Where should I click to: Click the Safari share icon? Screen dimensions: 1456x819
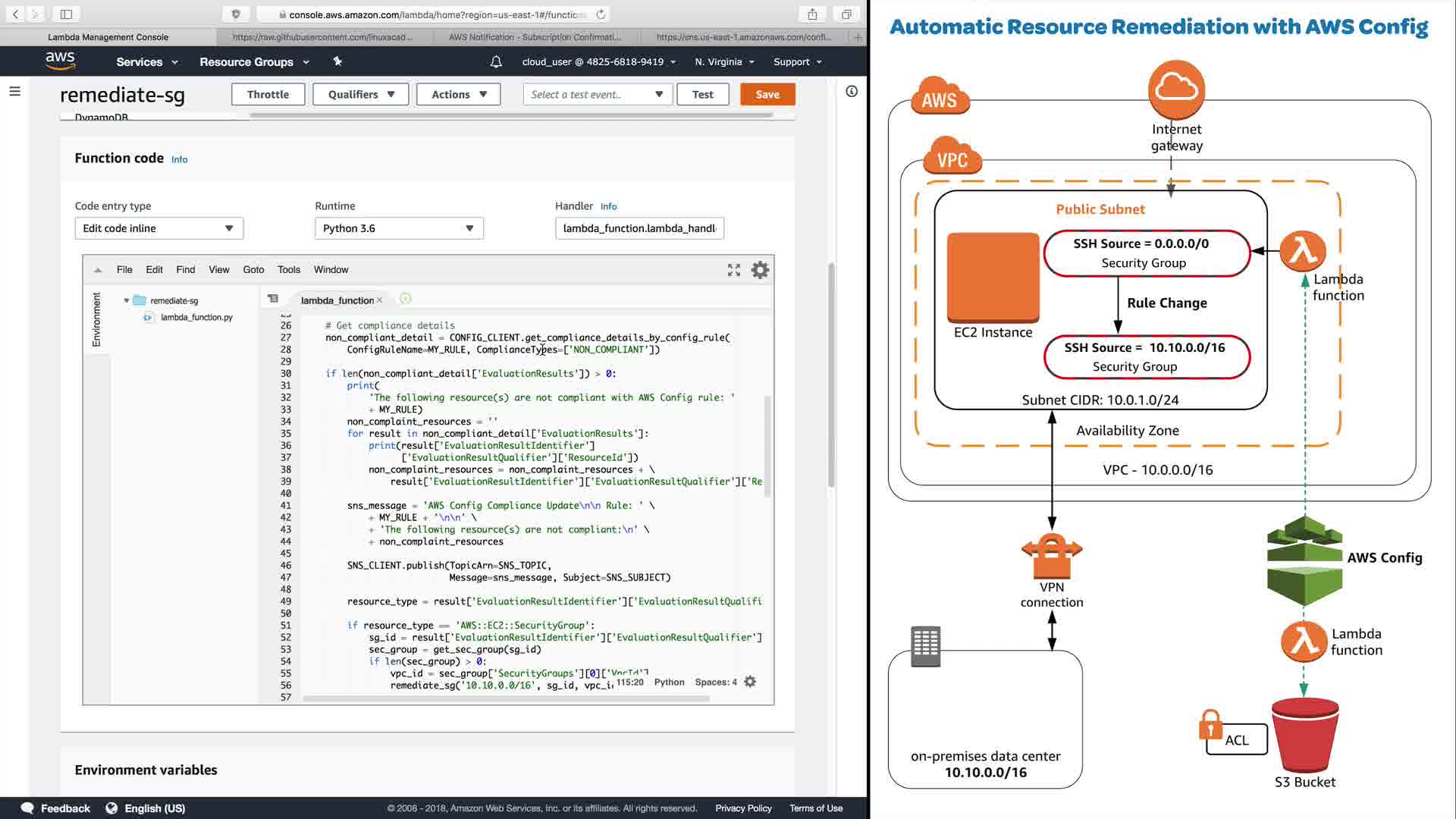(812, 14)
